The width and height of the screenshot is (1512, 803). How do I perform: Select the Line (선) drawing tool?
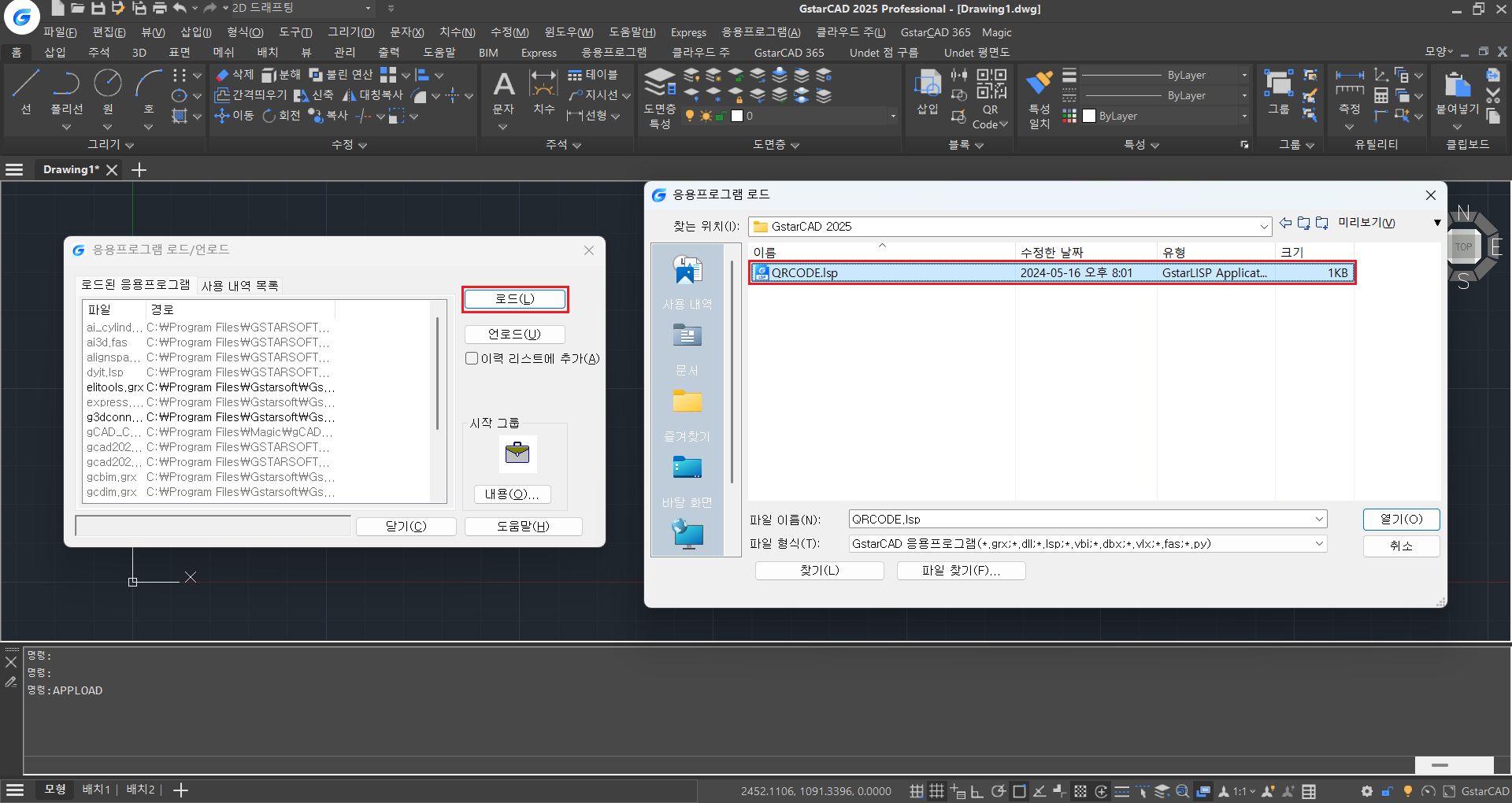tap(26, 93)
